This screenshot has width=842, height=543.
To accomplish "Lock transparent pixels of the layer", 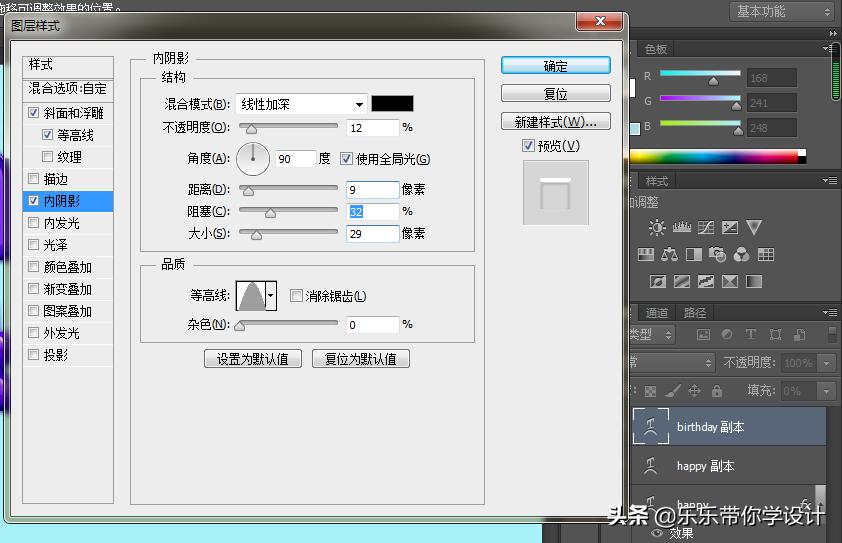I will [650, 392].
